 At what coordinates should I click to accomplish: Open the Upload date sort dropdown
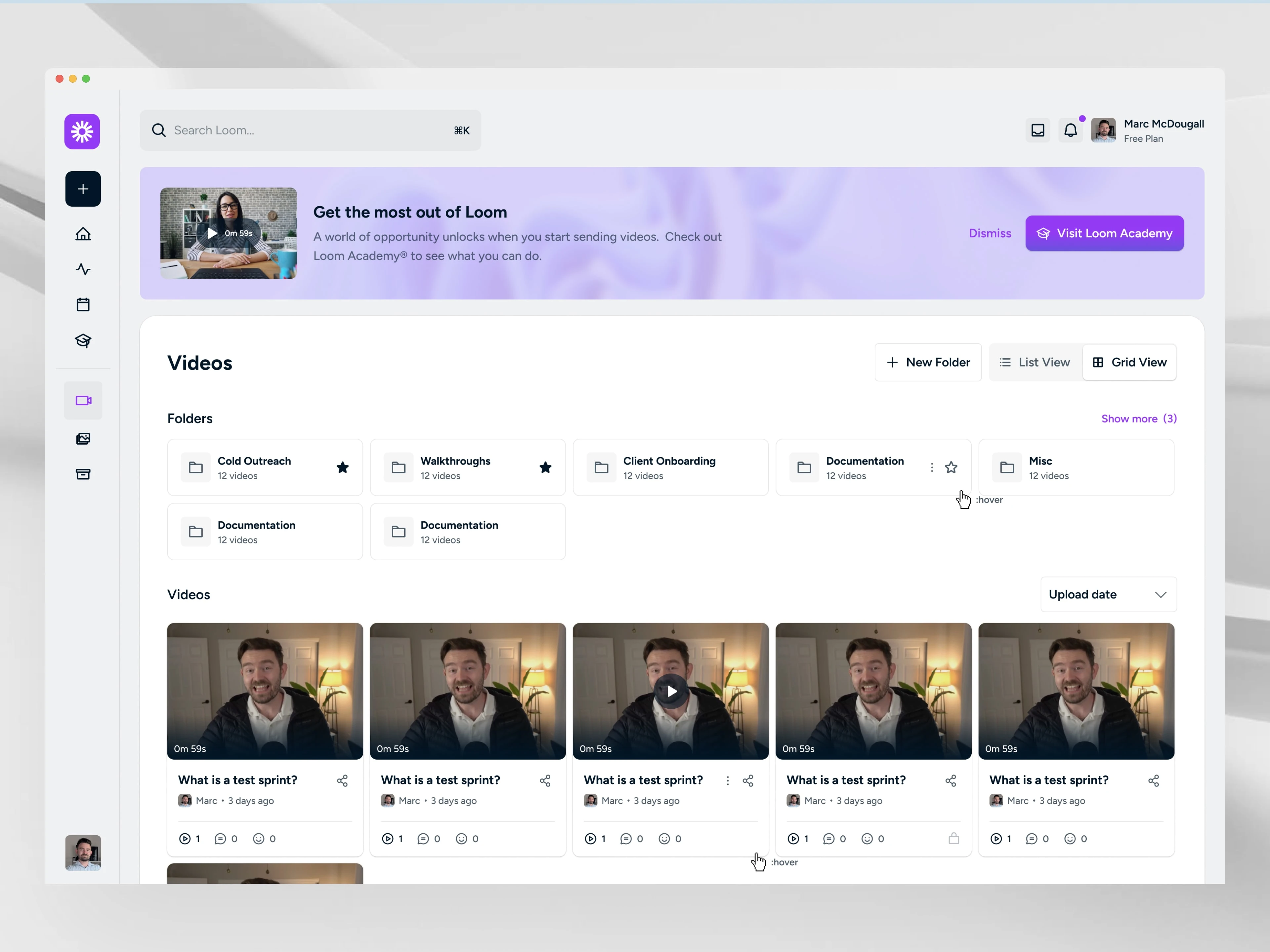[1108, 594]
